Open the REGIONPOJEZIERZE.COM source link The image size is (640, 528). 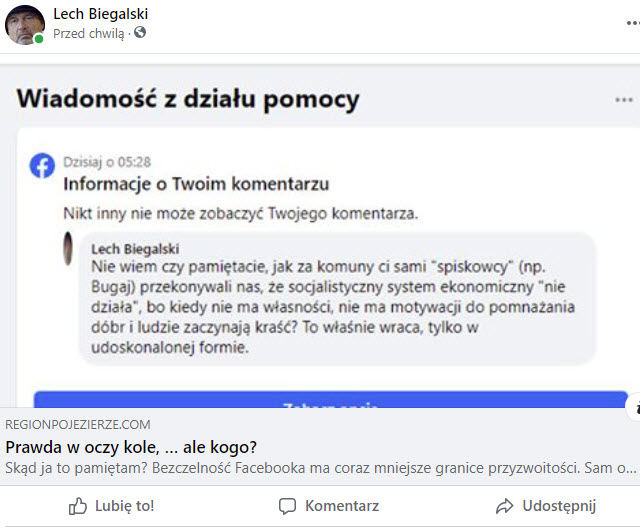[x=78, y=425]
